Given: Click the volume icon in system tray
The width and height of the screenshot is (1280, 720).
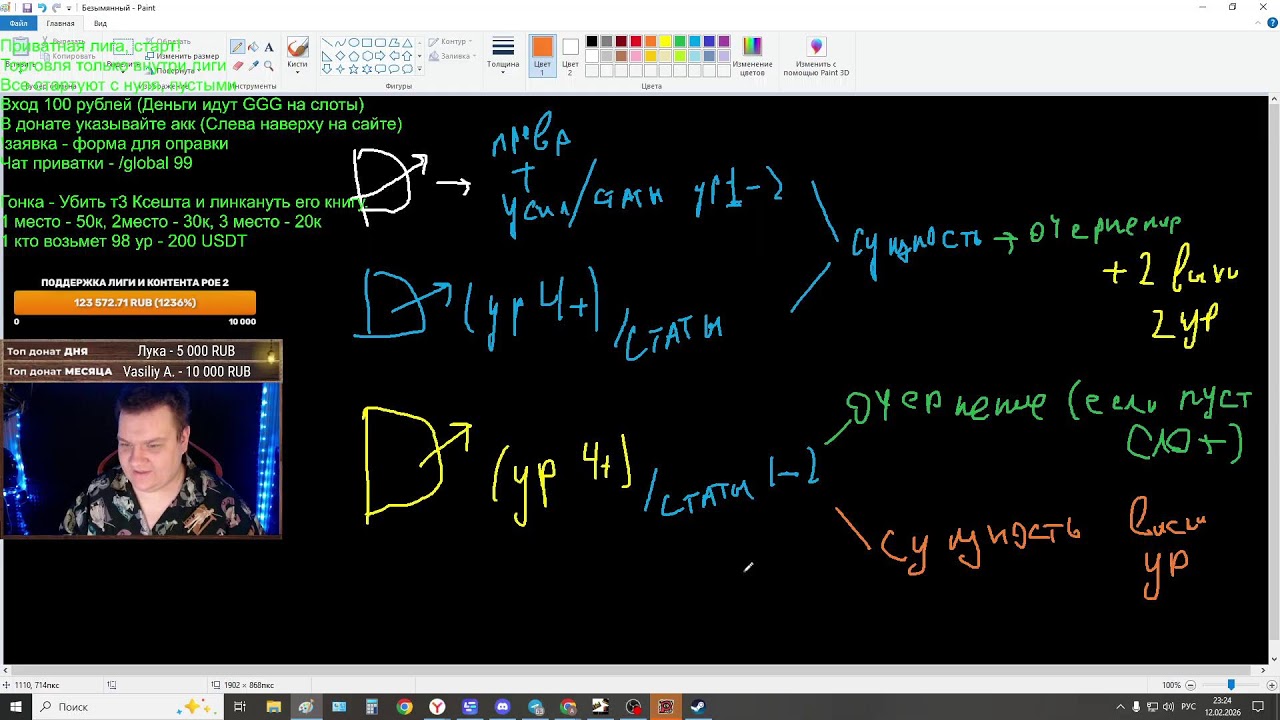Looking at the screenshot, I should 1169,707.
